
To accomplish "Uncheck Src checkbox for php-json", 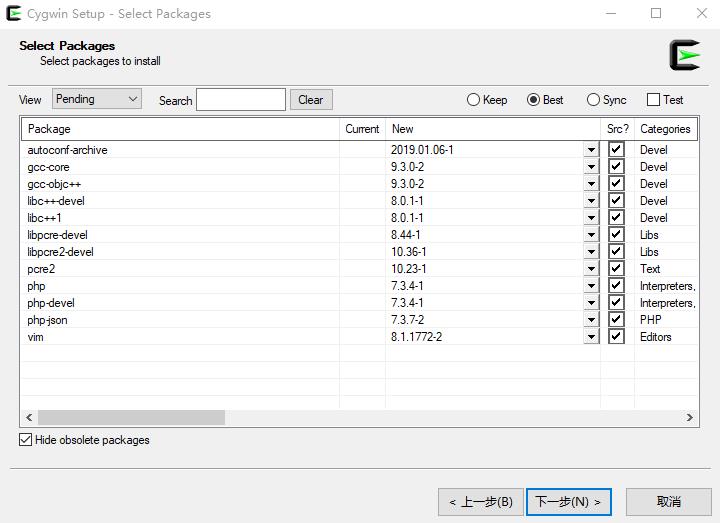I will 616,319.
